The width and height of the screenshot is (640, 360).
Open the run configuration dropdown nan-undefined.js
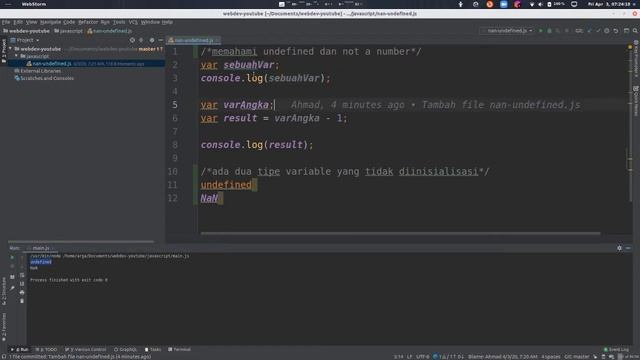click(x=507, y=31)
